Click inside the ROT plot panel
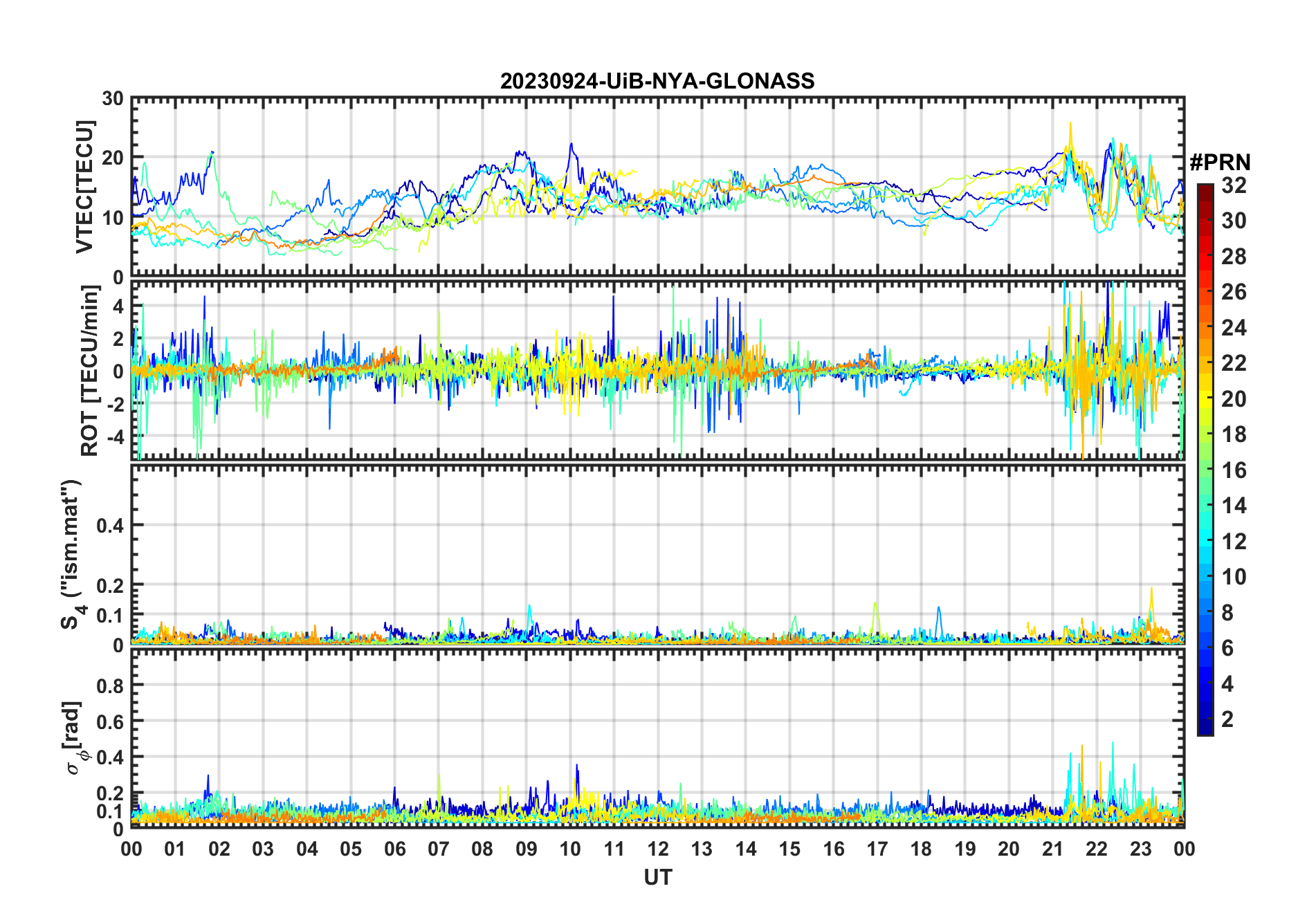 [x=658, y=369]
